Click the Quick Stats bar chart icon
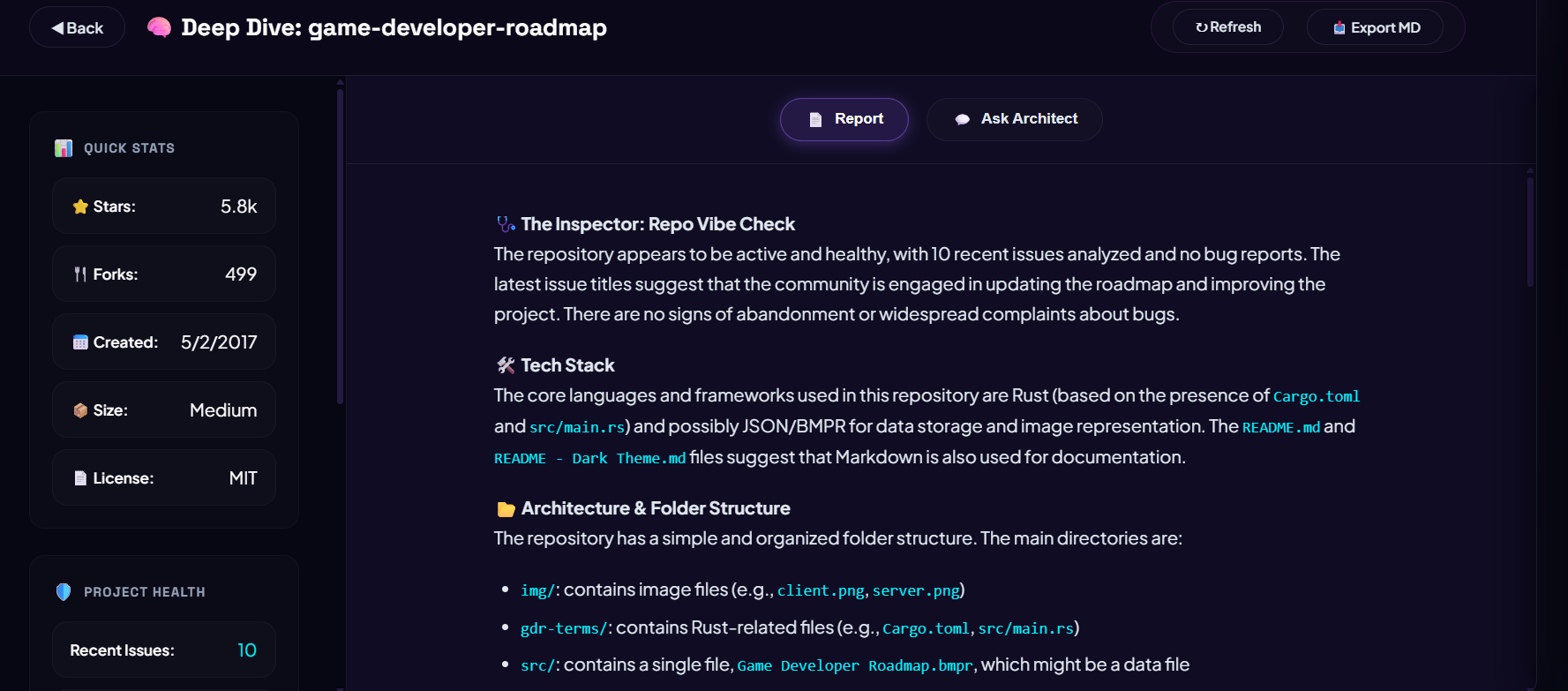The height and width of the screenshot is (691, 1568). tap(64, 148)
